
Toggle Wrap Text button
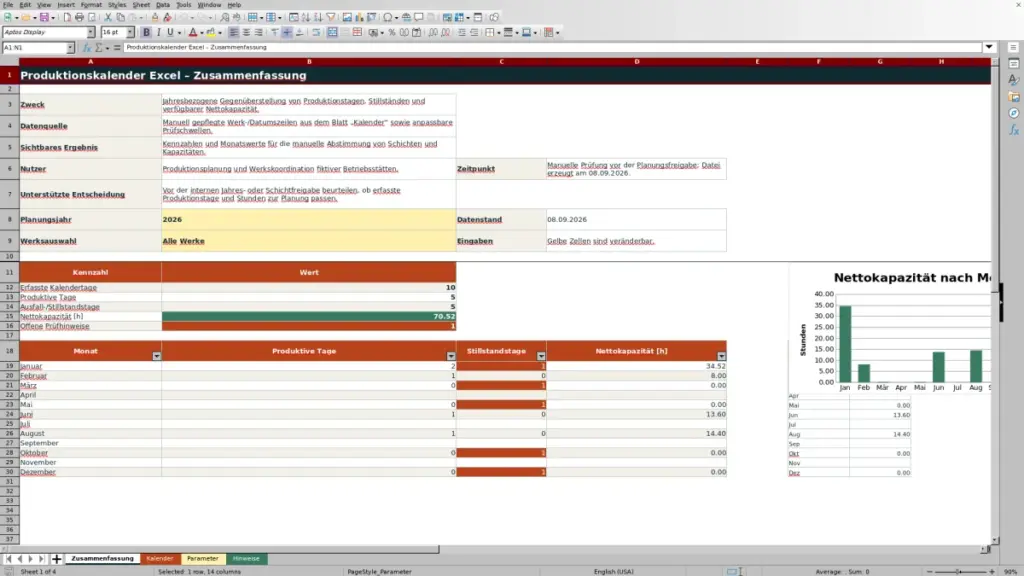316,33
